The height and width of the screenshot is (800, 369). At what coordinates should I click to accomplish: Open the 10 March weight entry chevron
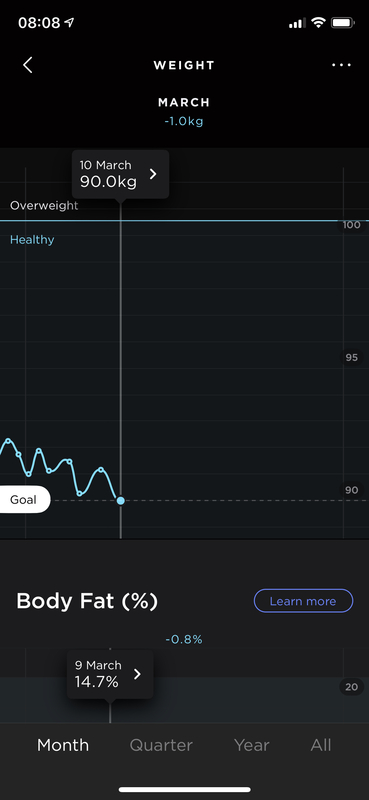pos(153,174)
